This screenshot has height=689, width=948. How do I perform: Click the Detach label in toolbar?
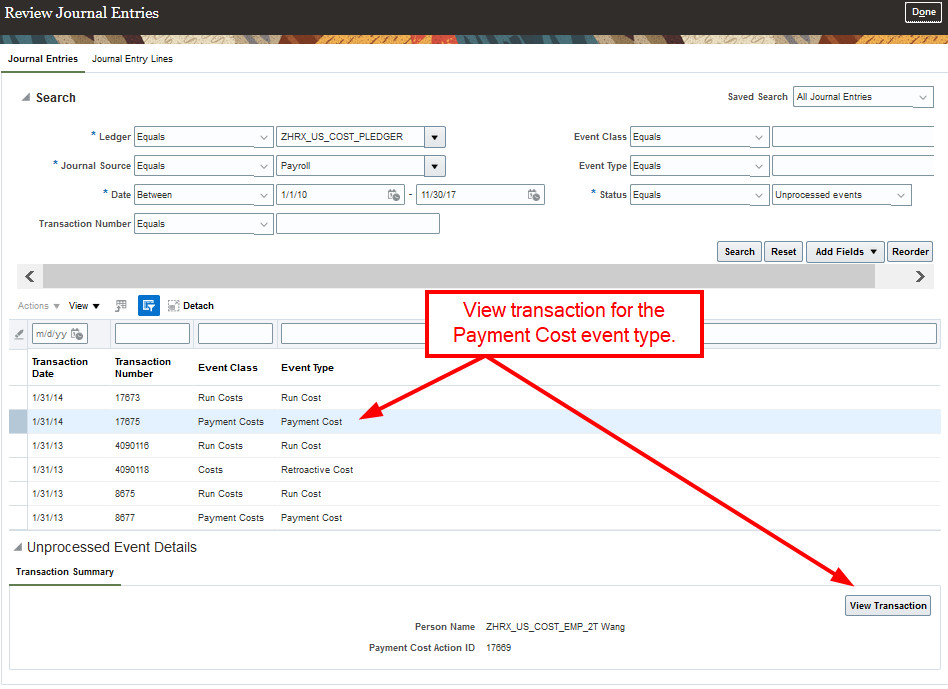198,306
